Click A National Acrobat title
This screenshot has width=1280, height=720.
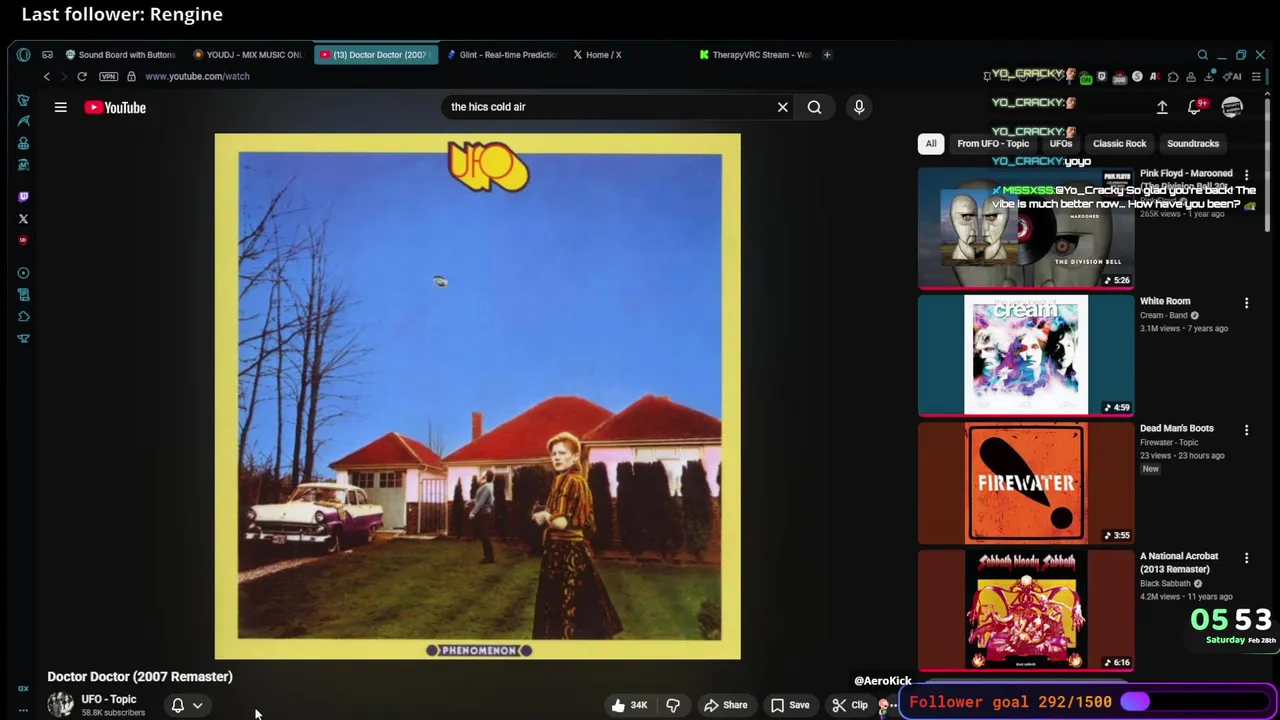click(1179, 562)
